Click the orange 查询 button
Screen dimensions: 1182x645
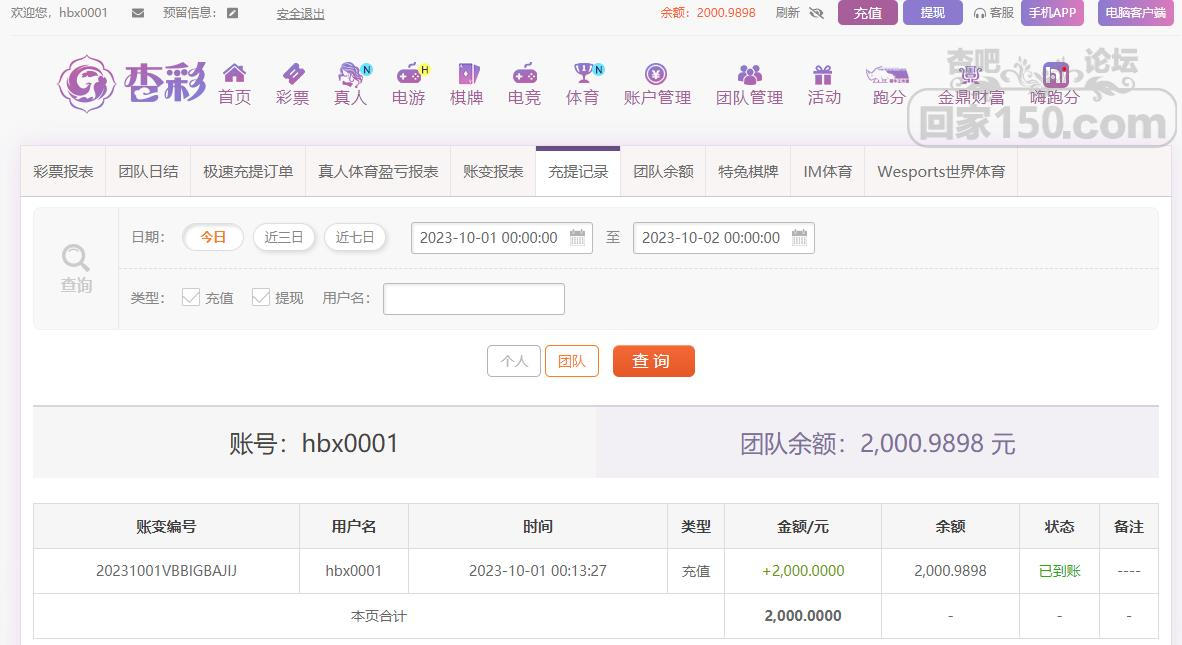point(653,361)
